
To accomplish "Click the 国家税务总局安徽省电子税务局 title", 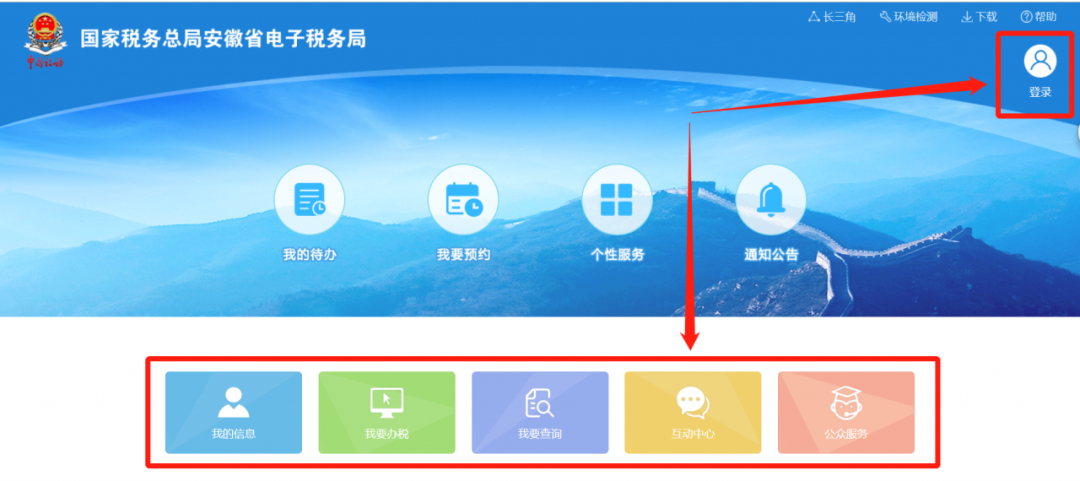I will click(x=223, y=39).
